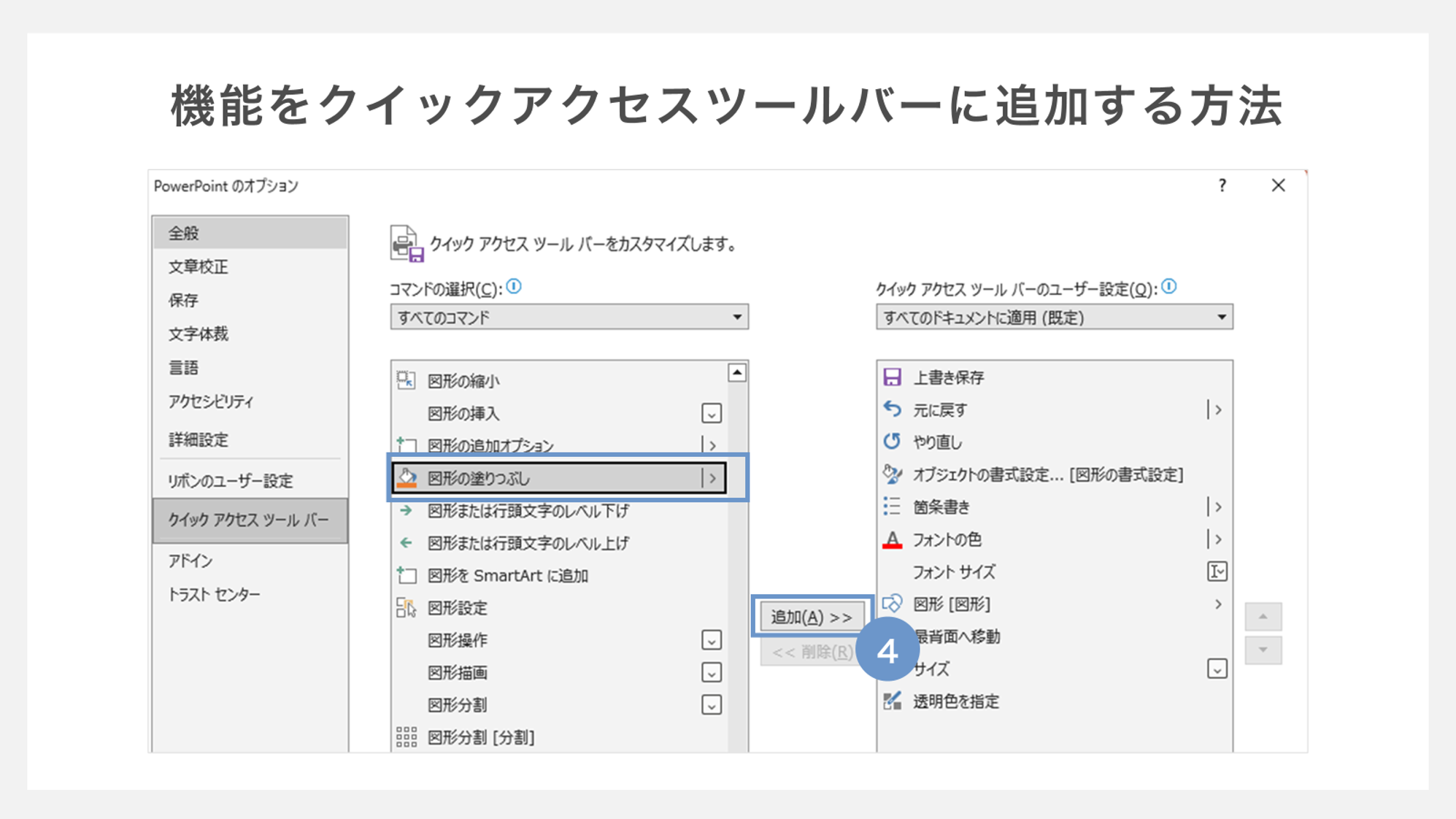1456x819 pixels.
Task: Select the 図形描画 list item
Action: (x=559, y=672)
